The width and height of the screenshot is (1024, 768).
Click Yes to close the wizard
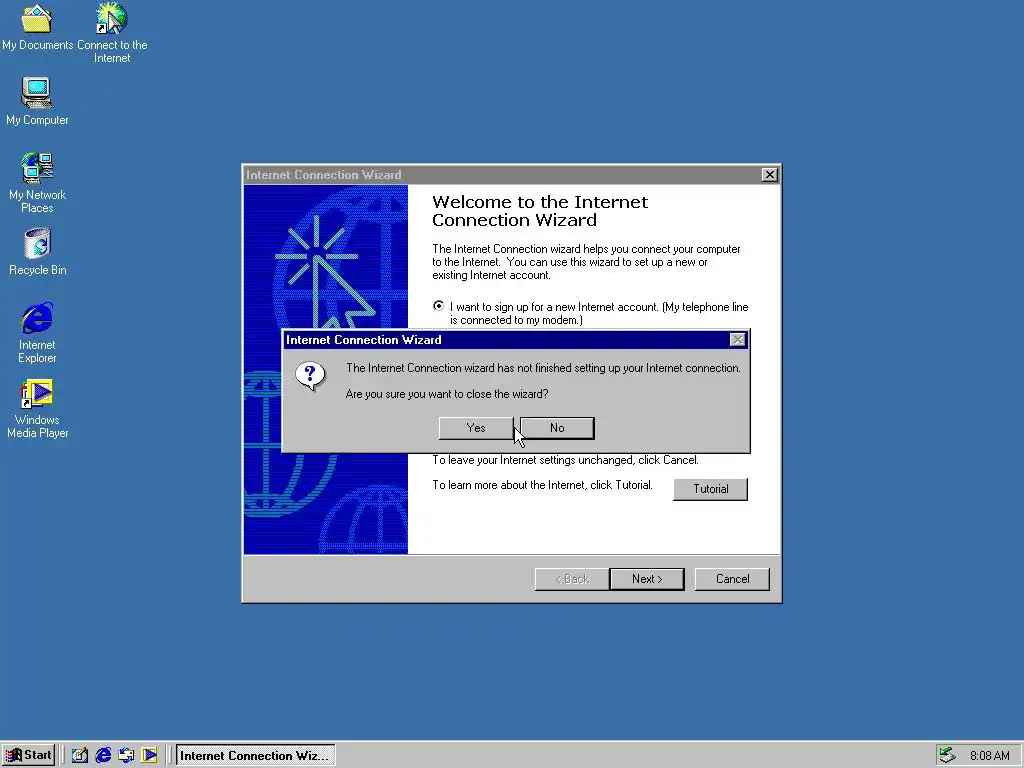coord(475,428)
